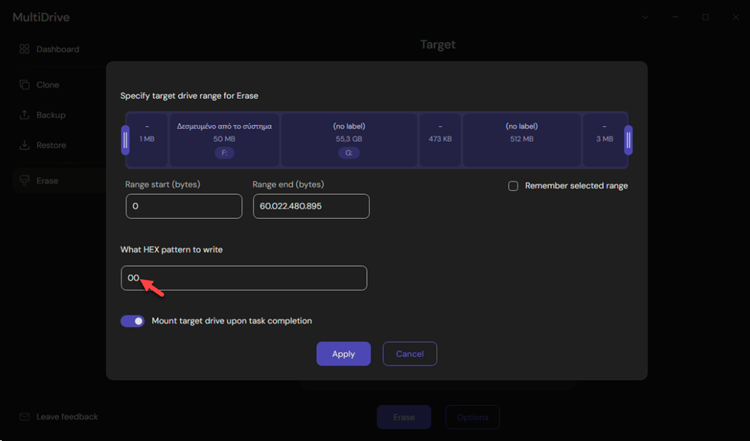This screenshot has height=441, width=750.
Task: Click the Range end bytes field
Action: [x=311, y=206]
